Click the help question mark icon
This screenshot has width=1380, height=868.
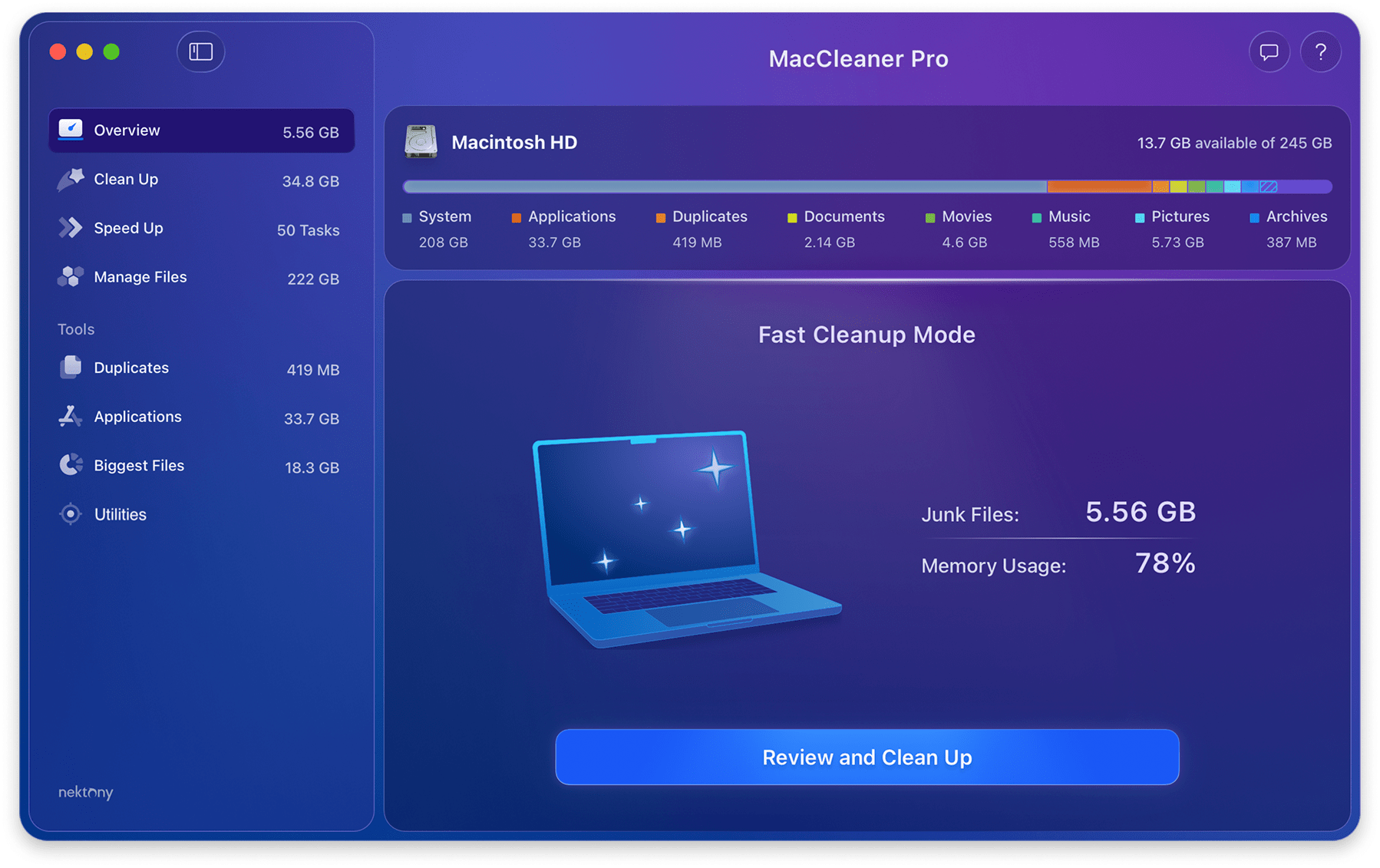click(1320, 52)
